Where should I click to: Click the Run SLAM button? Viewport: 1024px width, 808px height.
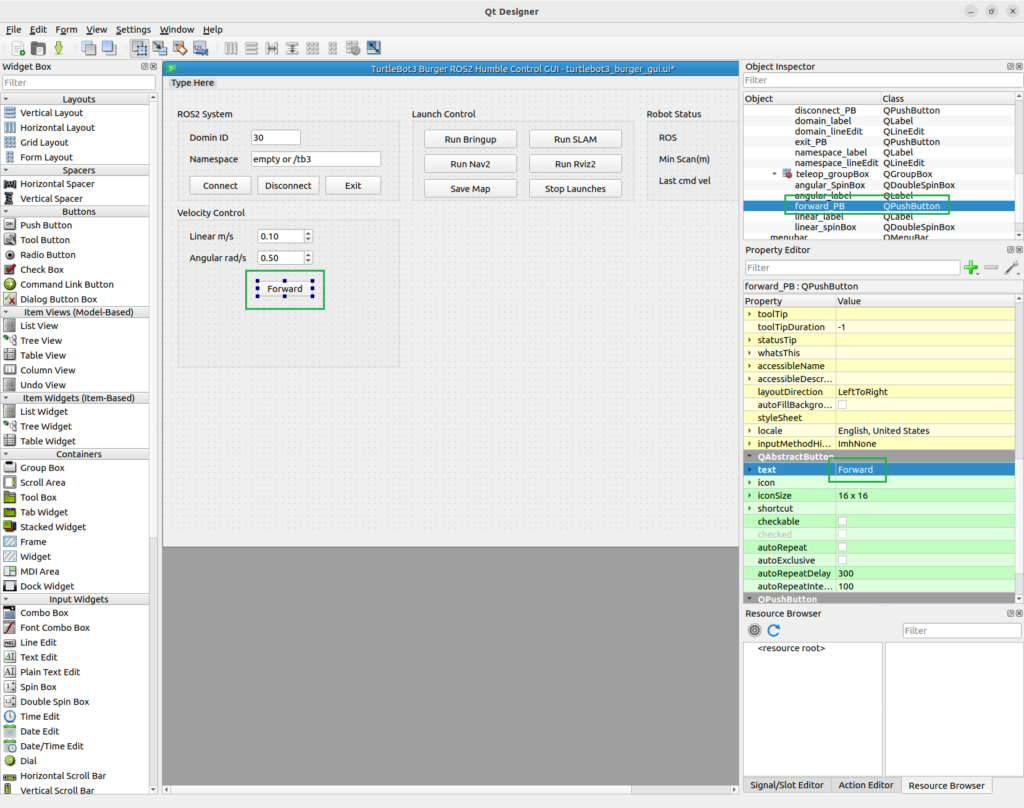click(x=575, y=139)
